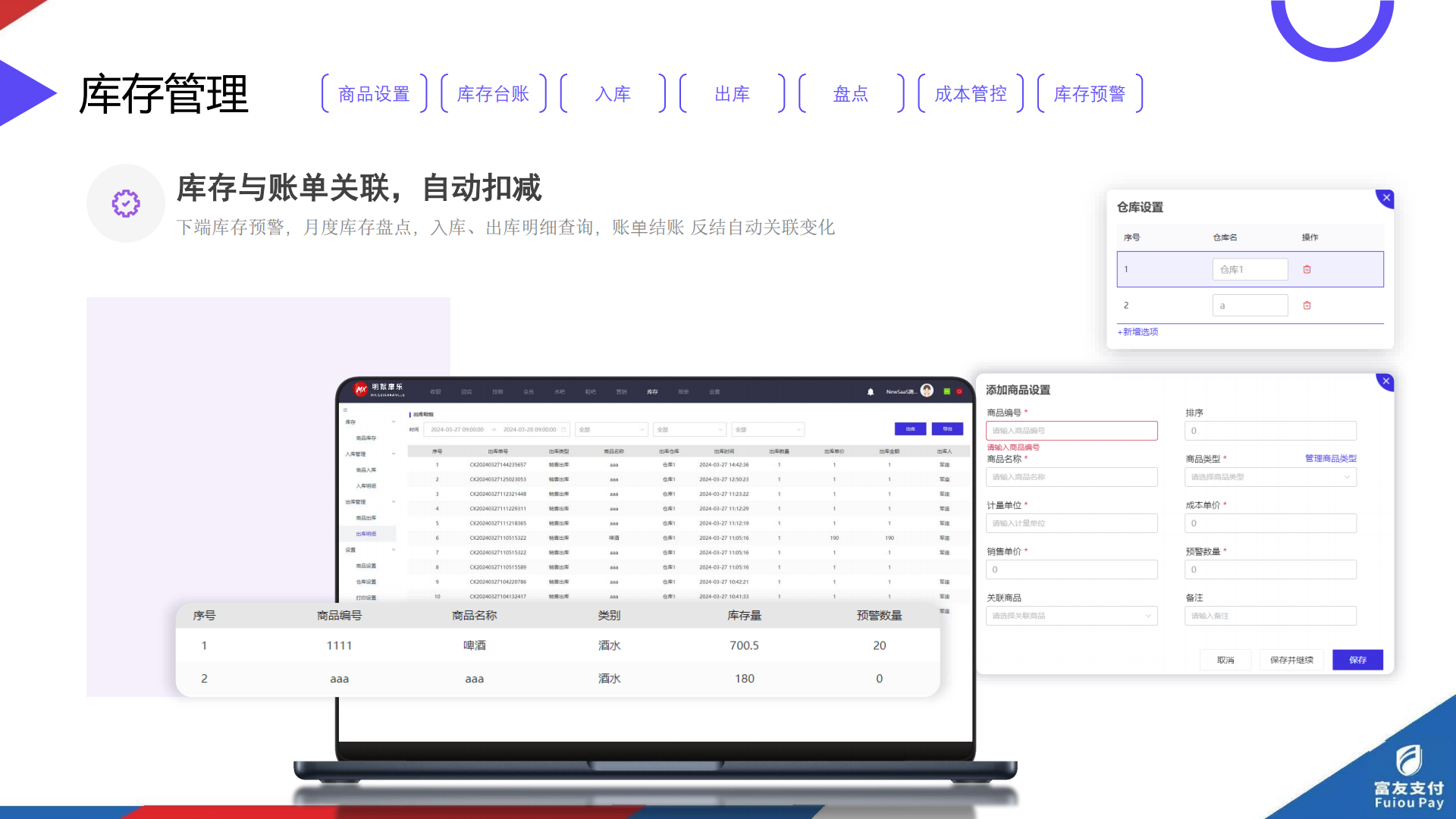This screenshot has height=819, width=1456.
Task: Open the 关联商品 dropdown
Action: 1072,616
